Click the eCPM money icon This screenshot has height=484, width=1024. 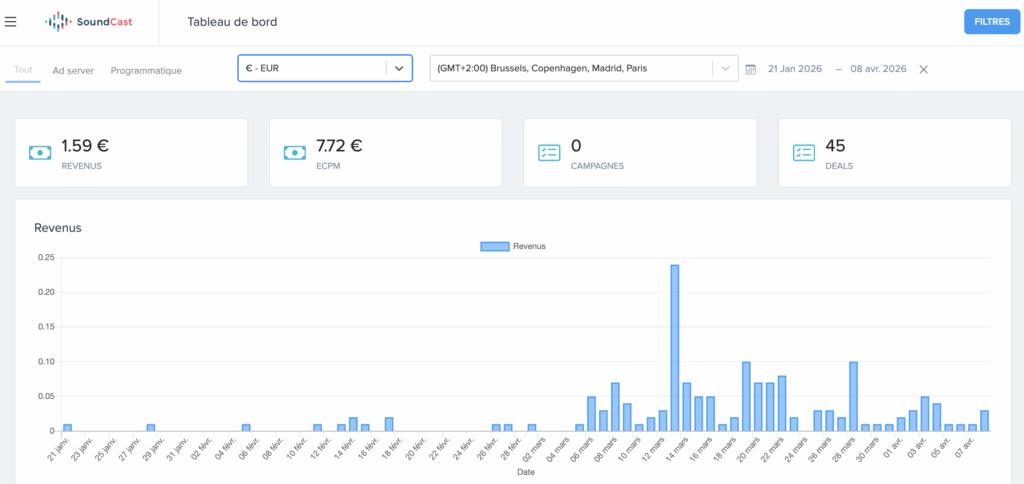click(295, 153)
